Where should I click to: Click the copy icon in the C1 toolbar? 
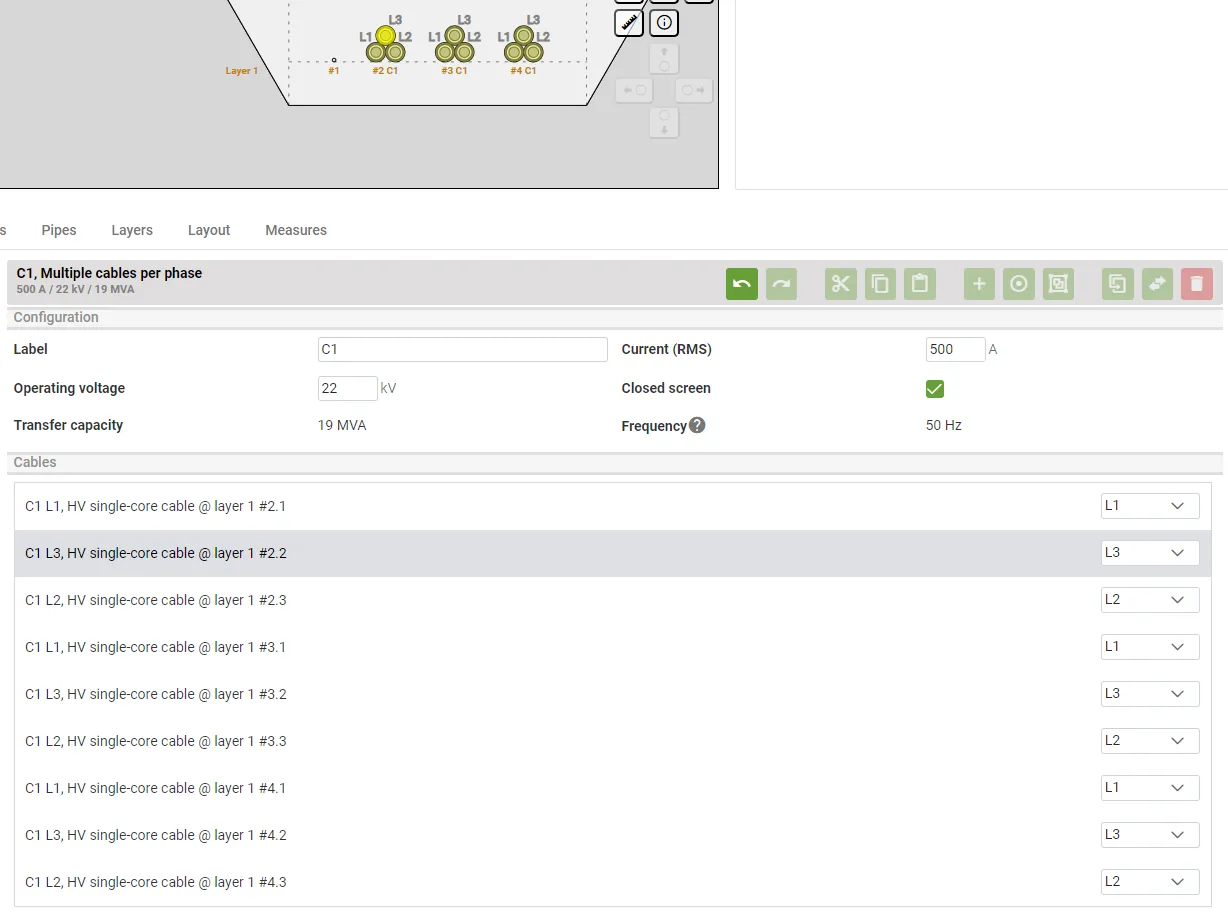click(x=880, y=284)
